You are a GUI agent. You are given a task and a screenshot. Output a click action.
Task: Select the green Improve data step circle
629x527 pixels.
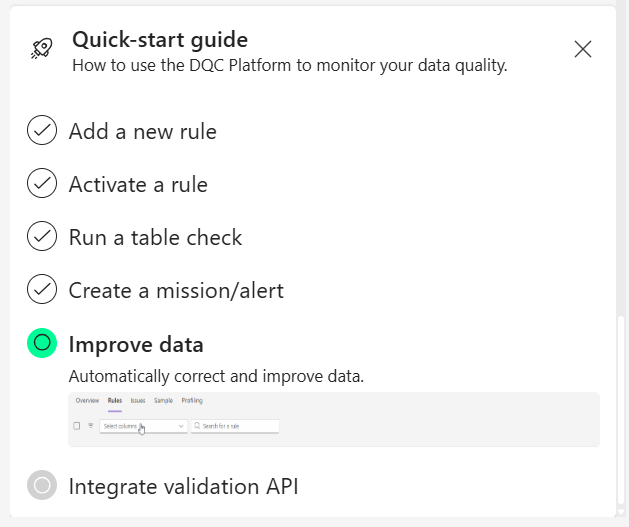pyautogui.click(x=42, y=344)
